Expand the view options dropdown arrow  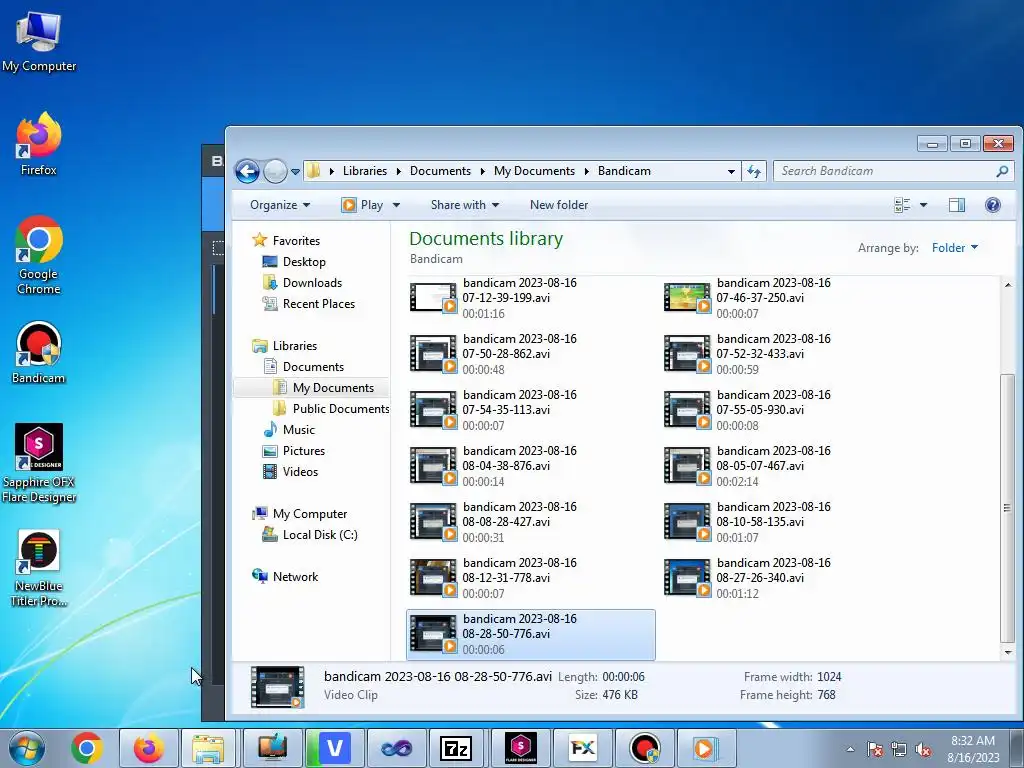pyautogui.click(x=923, y=205)
